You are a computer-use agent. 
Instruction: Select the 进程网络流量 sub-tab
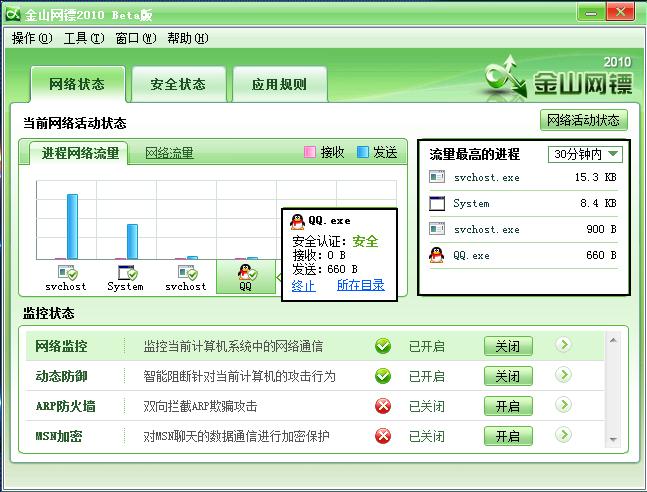[80, 153]
